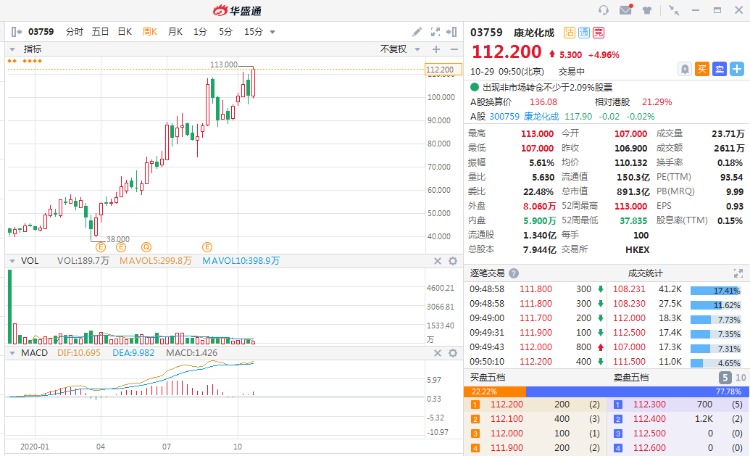Zoom in chart with plus icon
The height and width of the screenshot is (456, 750).
pyautogui.click(x=436, y=49)
